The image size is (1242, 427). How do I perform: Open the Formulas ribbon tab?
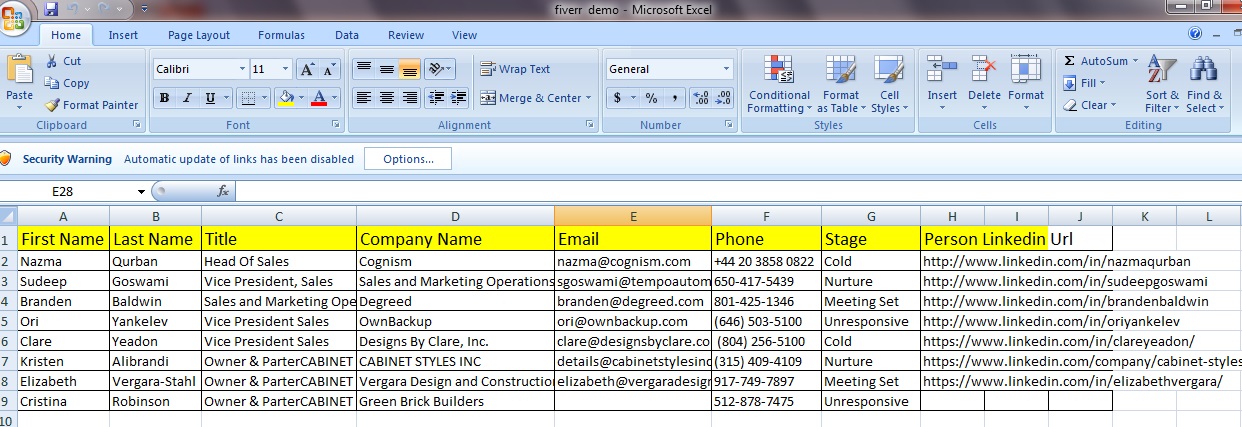(281, 35)
